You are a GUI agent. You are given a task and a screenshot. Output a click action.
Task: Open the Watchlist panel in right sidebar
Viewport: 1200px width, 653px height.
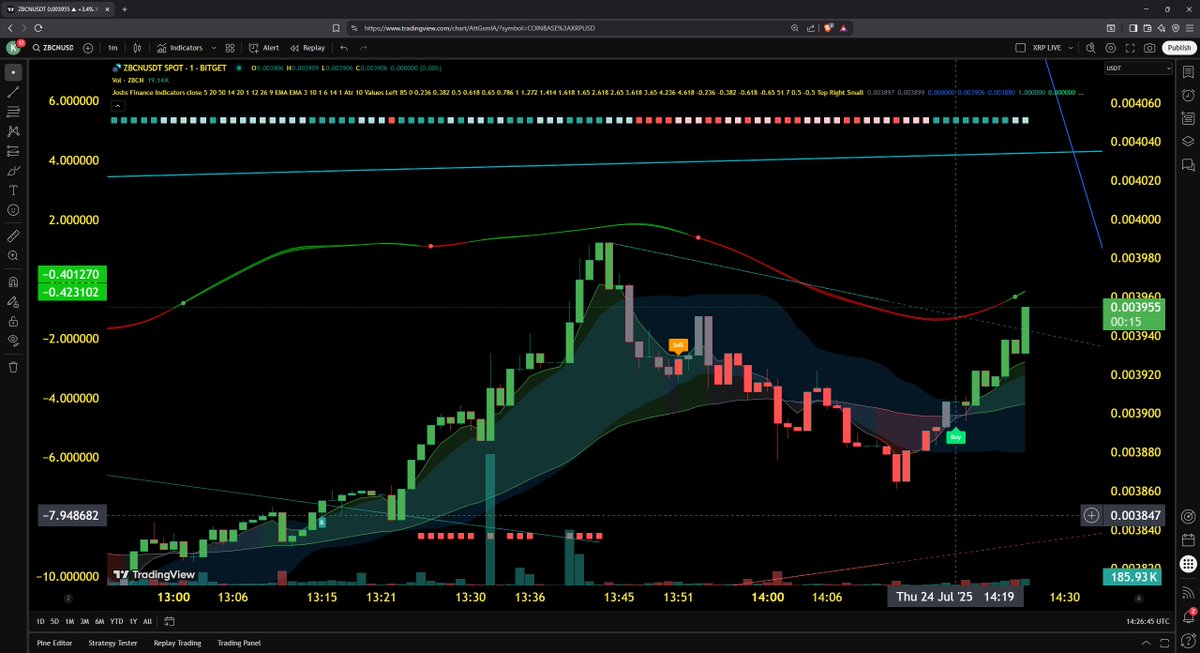coord(1190,73)
